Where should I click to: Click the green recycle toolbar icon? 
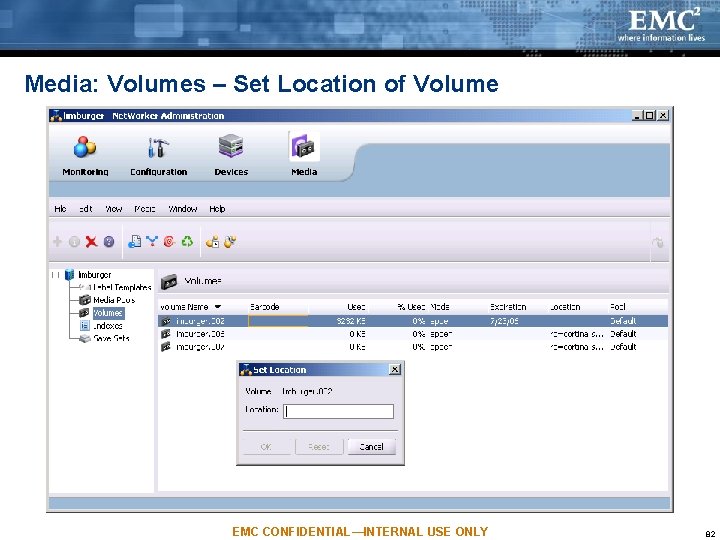pyautogui.click(x=187, y=241)
